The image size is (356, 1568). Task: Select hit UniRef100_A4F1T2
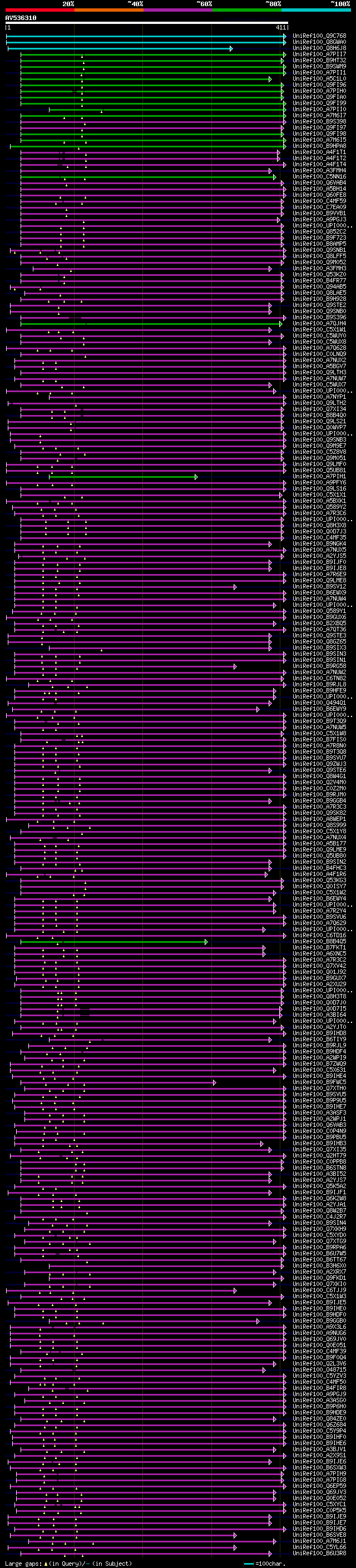click(x=319, y=159)
